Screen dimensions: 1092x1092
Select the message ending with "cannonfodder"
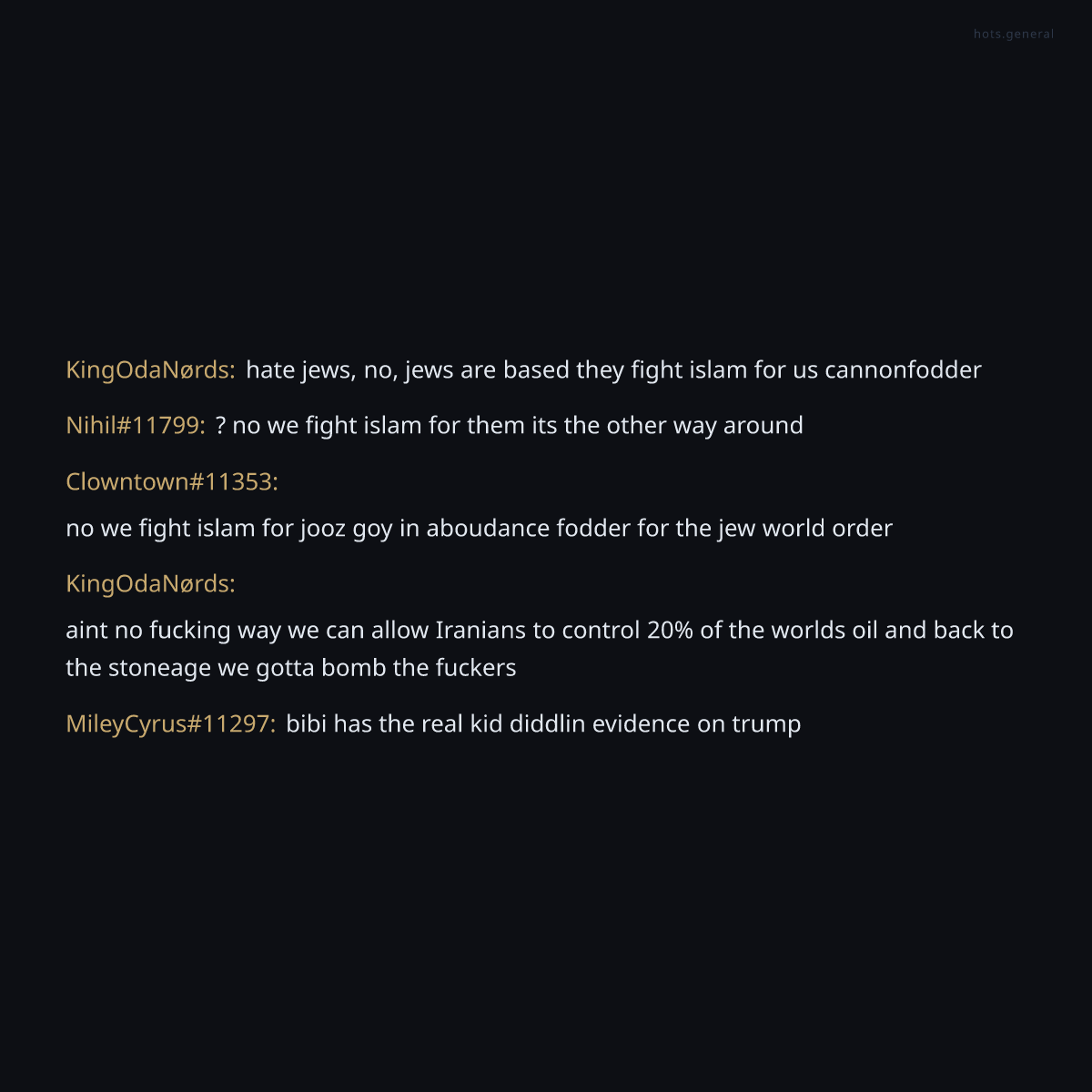tap(612, 370)
